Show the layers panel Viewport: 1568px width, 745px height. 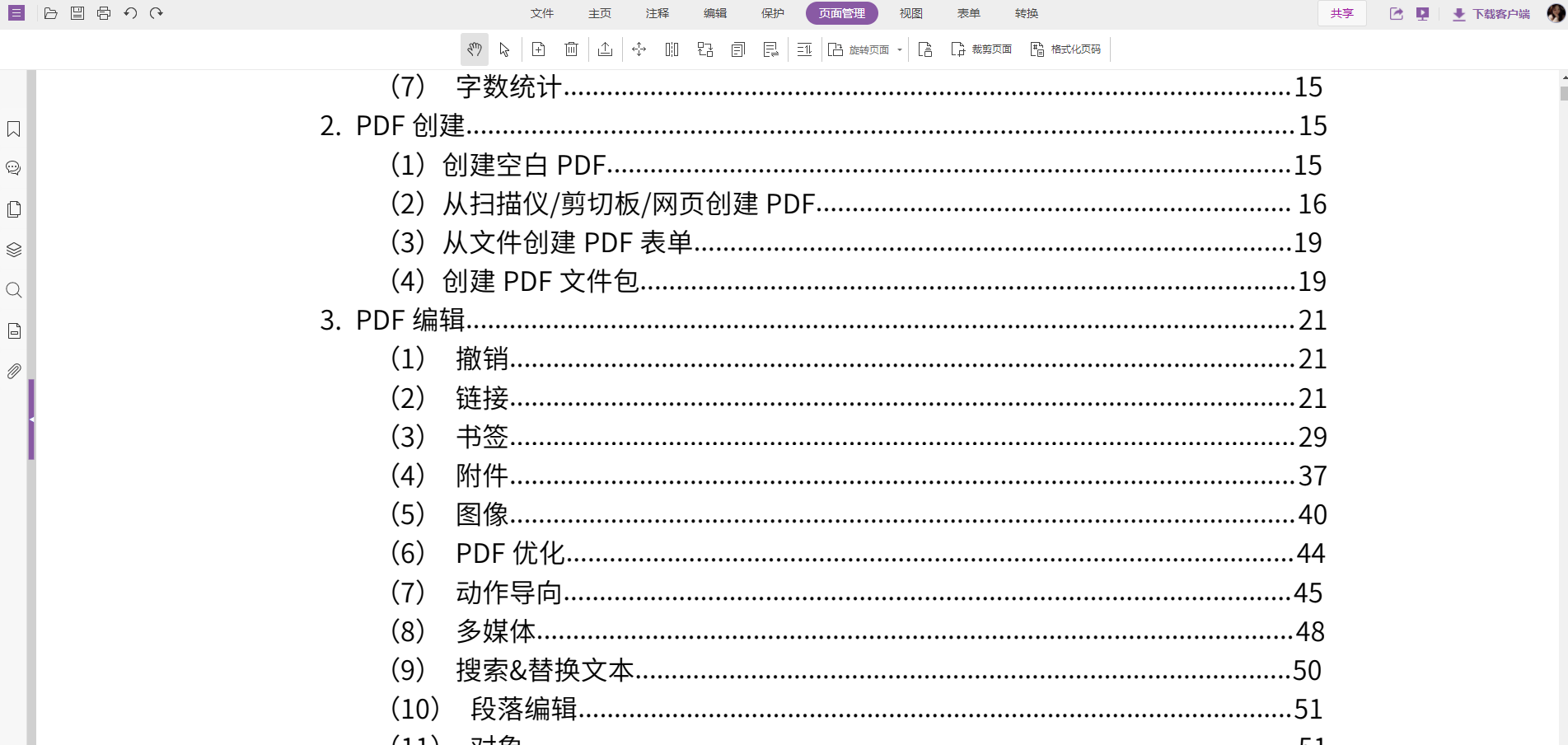[x=13, y=250]
